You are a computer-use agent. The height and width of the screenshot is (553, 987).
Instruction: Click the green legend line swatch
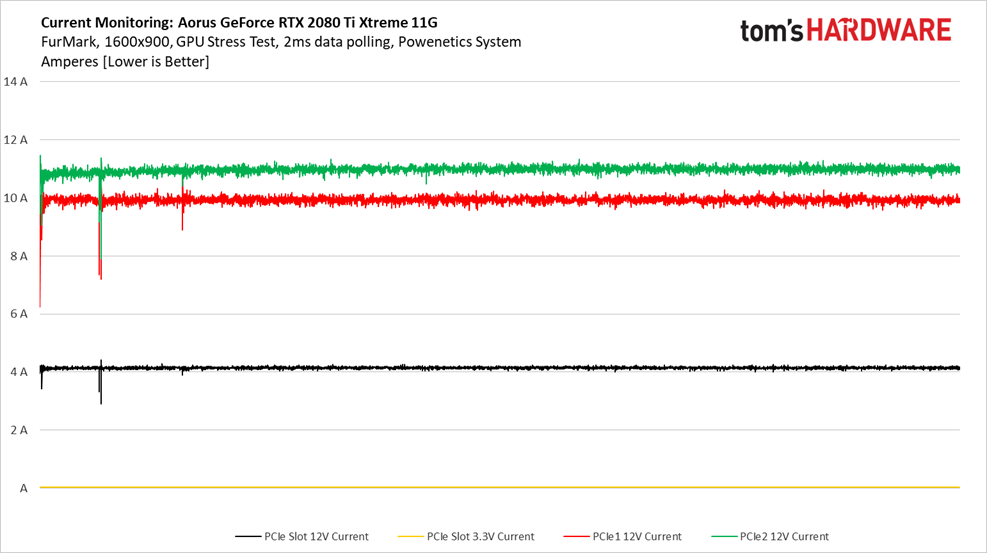tap(724, 537)
